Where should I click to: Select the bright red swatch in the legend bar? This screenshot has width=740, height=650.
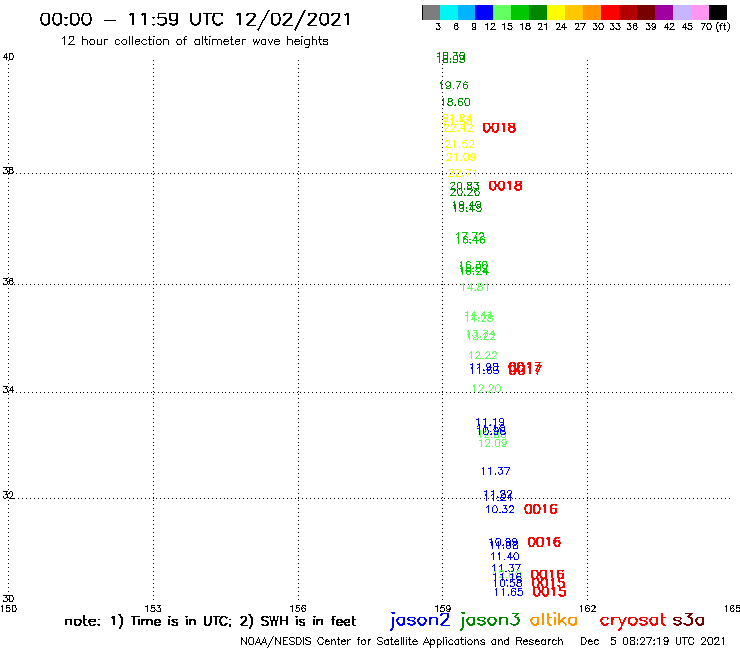click(610, 12)
